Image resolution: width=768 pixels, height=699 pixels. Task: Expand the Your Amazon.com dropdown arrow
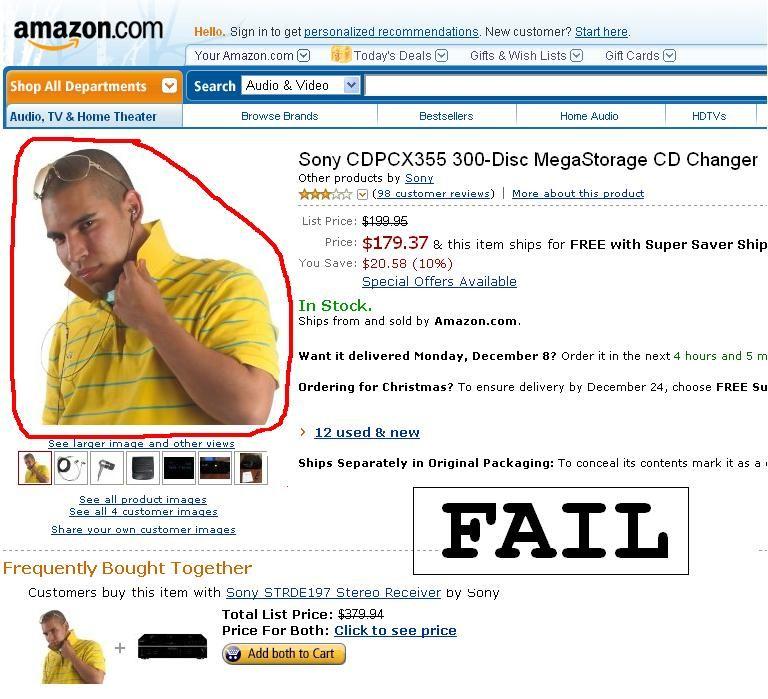[x=304, y=55]
